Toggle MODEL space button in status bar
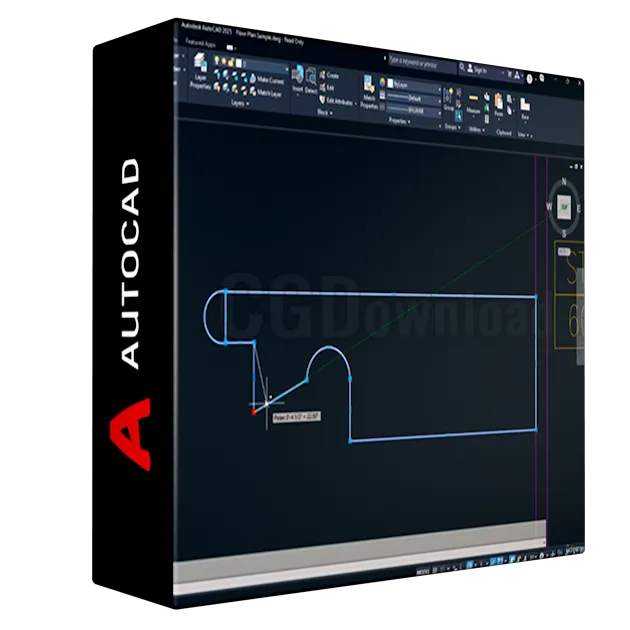 point(423,571)
